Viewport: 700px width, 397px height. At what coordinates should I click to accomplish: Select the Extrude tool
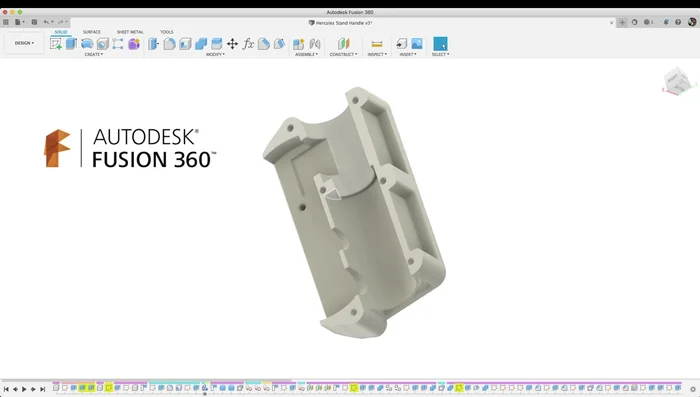pyautogui.click(x=71, y=44)
